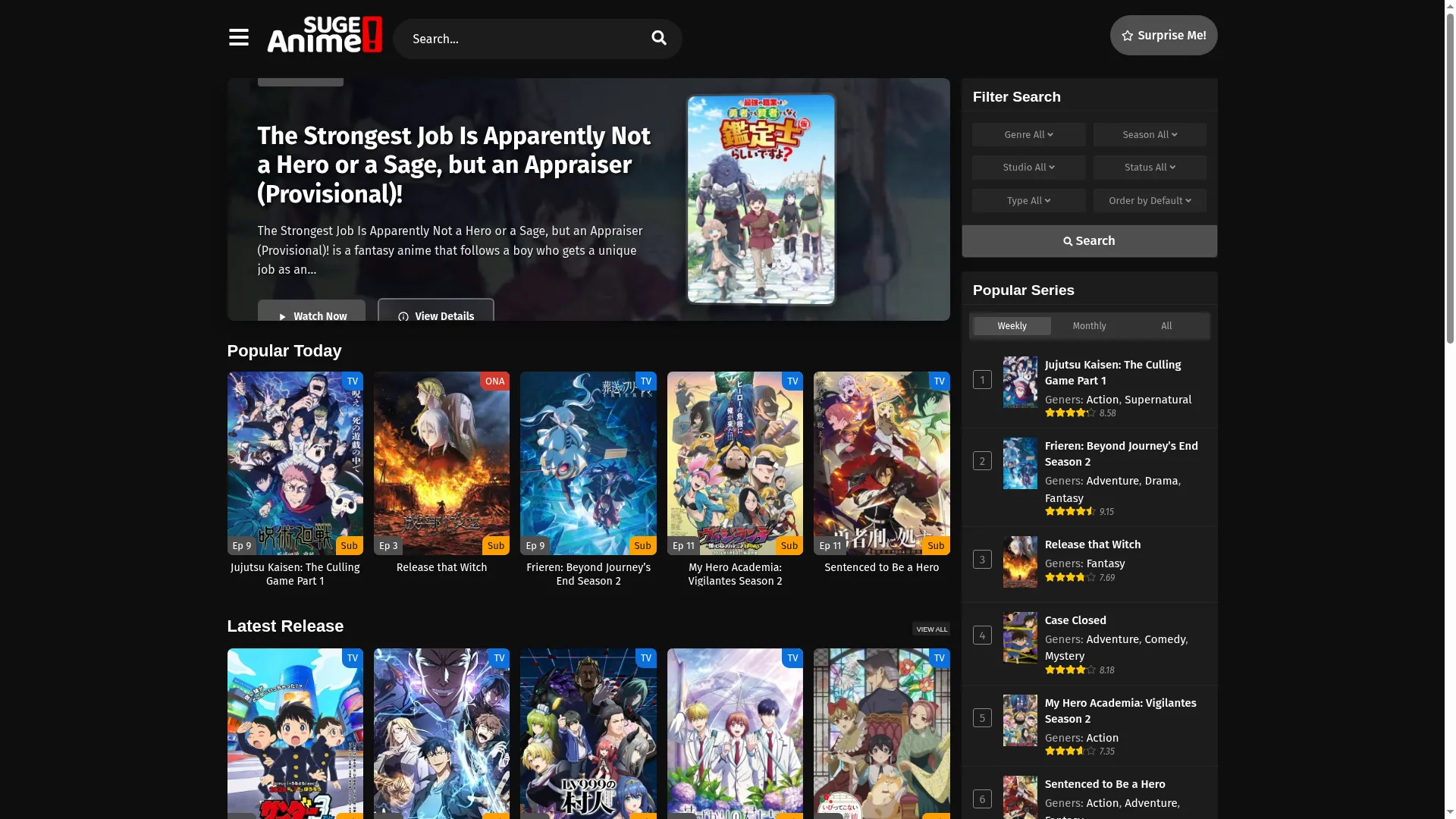
Task: Open Frieren title in Popular Series
Action: click(x=1121, y=453)
